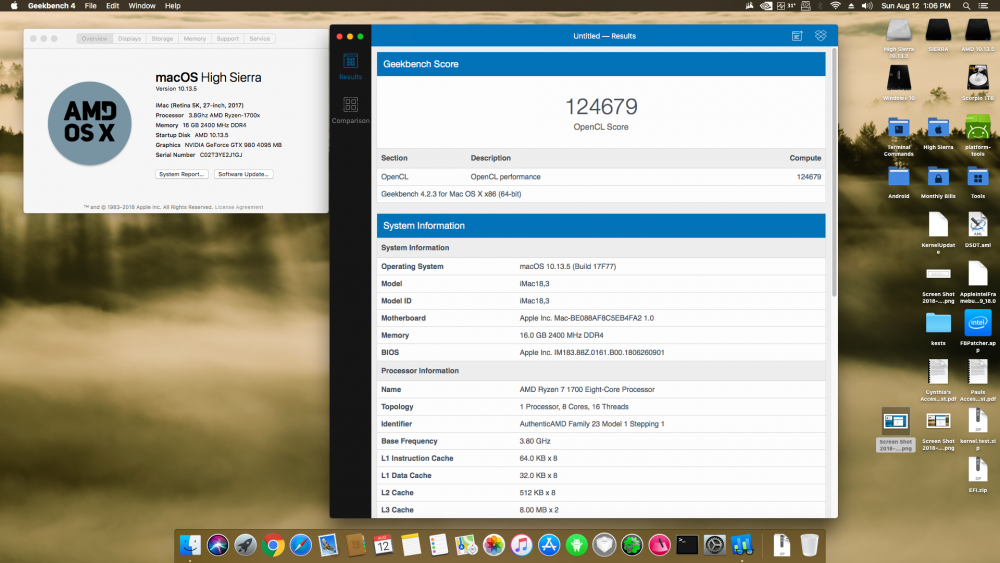Open the Mail stamp icon in dock
The width and height of the screenshot is (1000, 563).
(328, 545)
